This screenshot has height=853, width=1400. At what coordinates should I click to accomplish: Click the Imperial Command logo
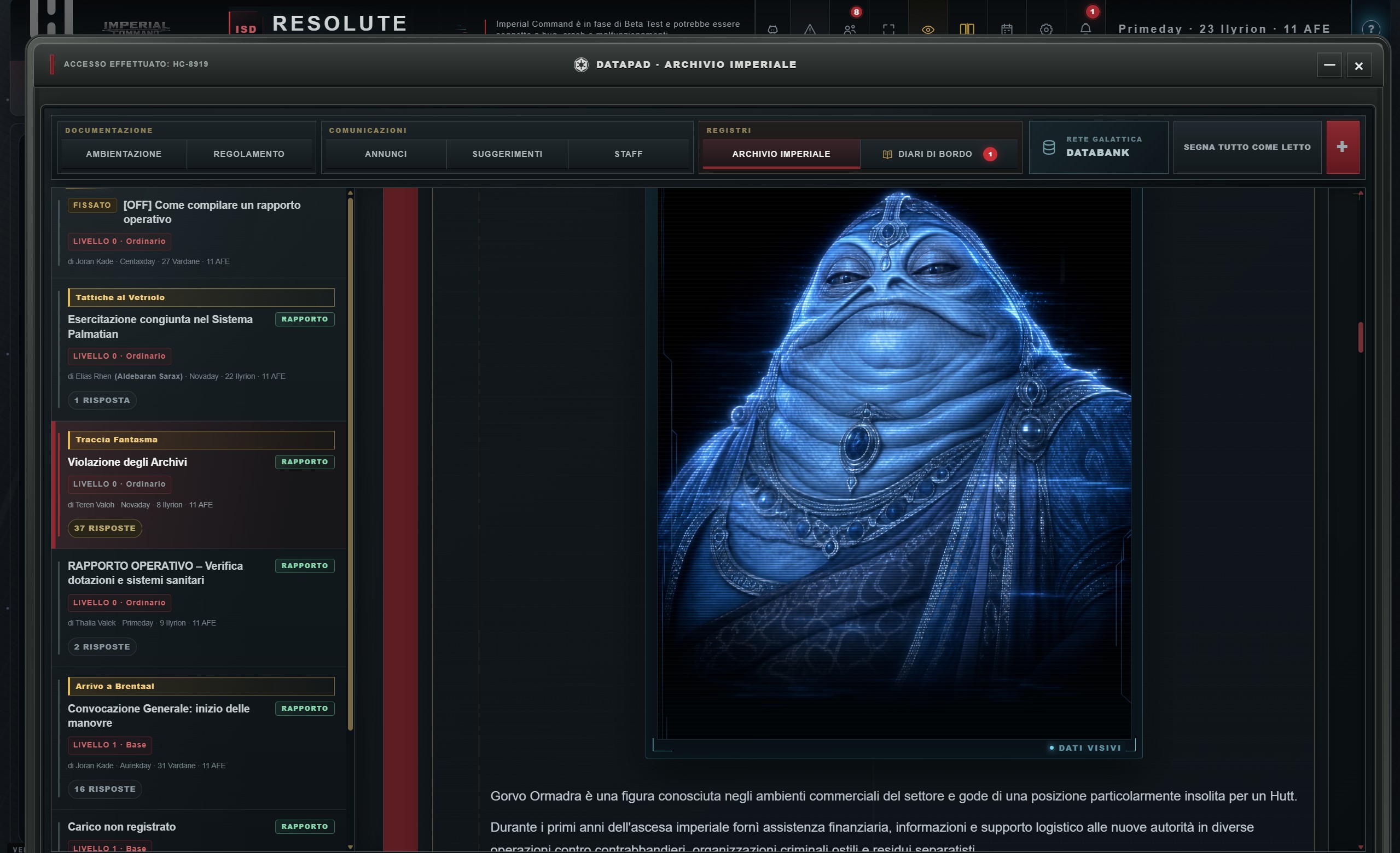[x=136, y=27]
